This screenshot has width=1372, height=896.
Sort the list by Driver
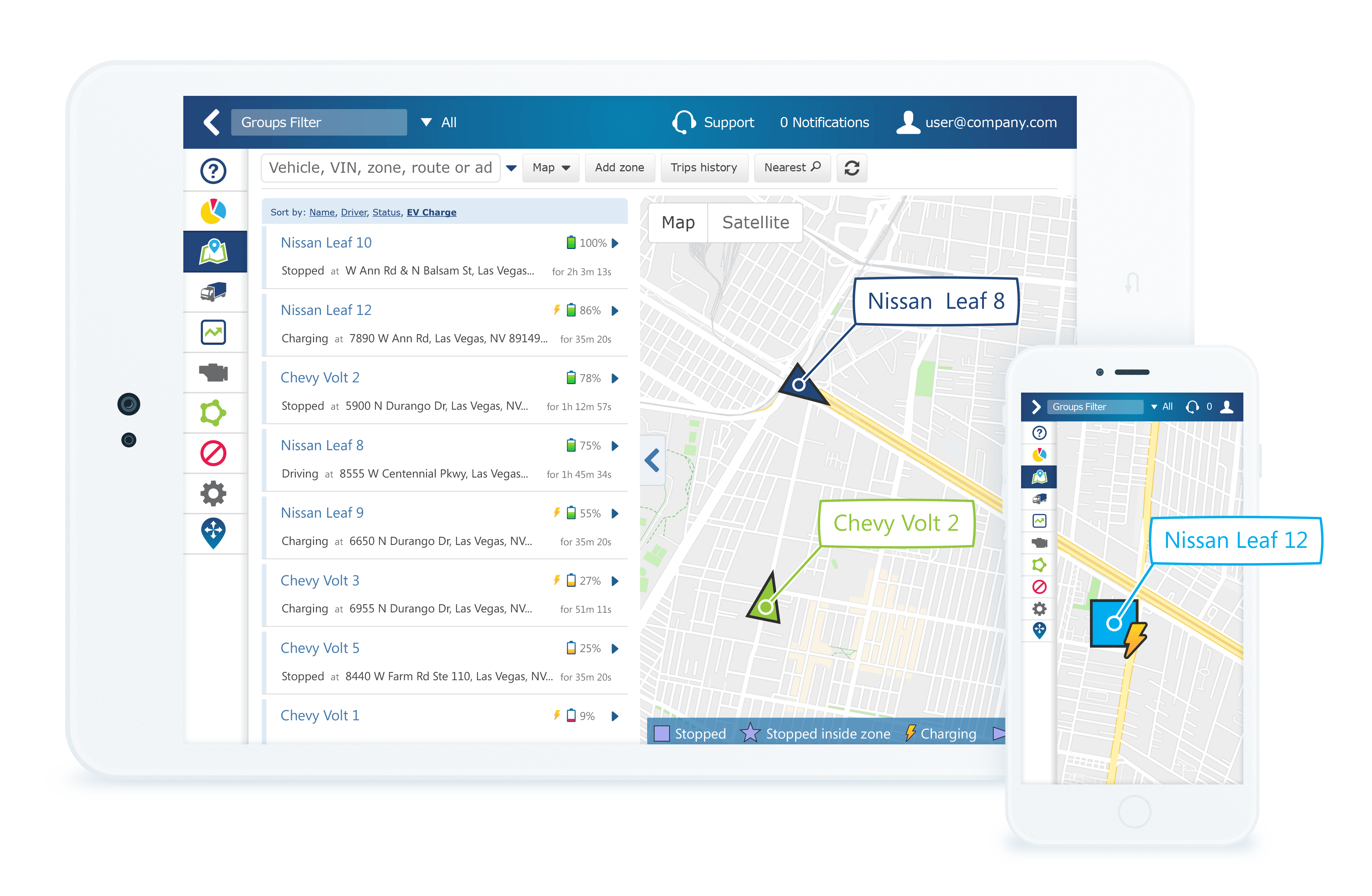(x=353, y=212)
